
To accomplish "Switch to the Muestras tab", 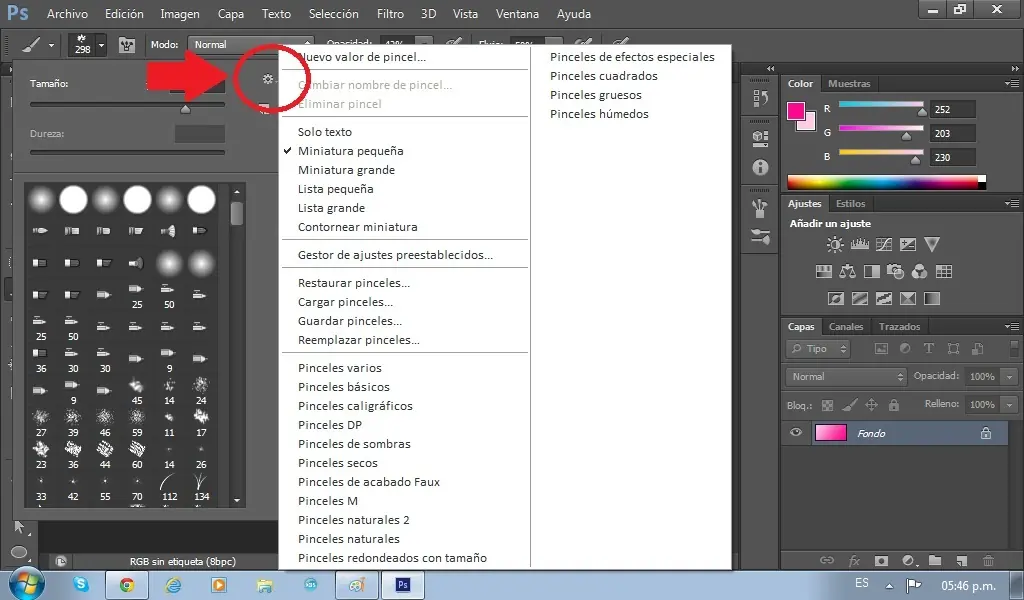I will [x=849, y=84].
